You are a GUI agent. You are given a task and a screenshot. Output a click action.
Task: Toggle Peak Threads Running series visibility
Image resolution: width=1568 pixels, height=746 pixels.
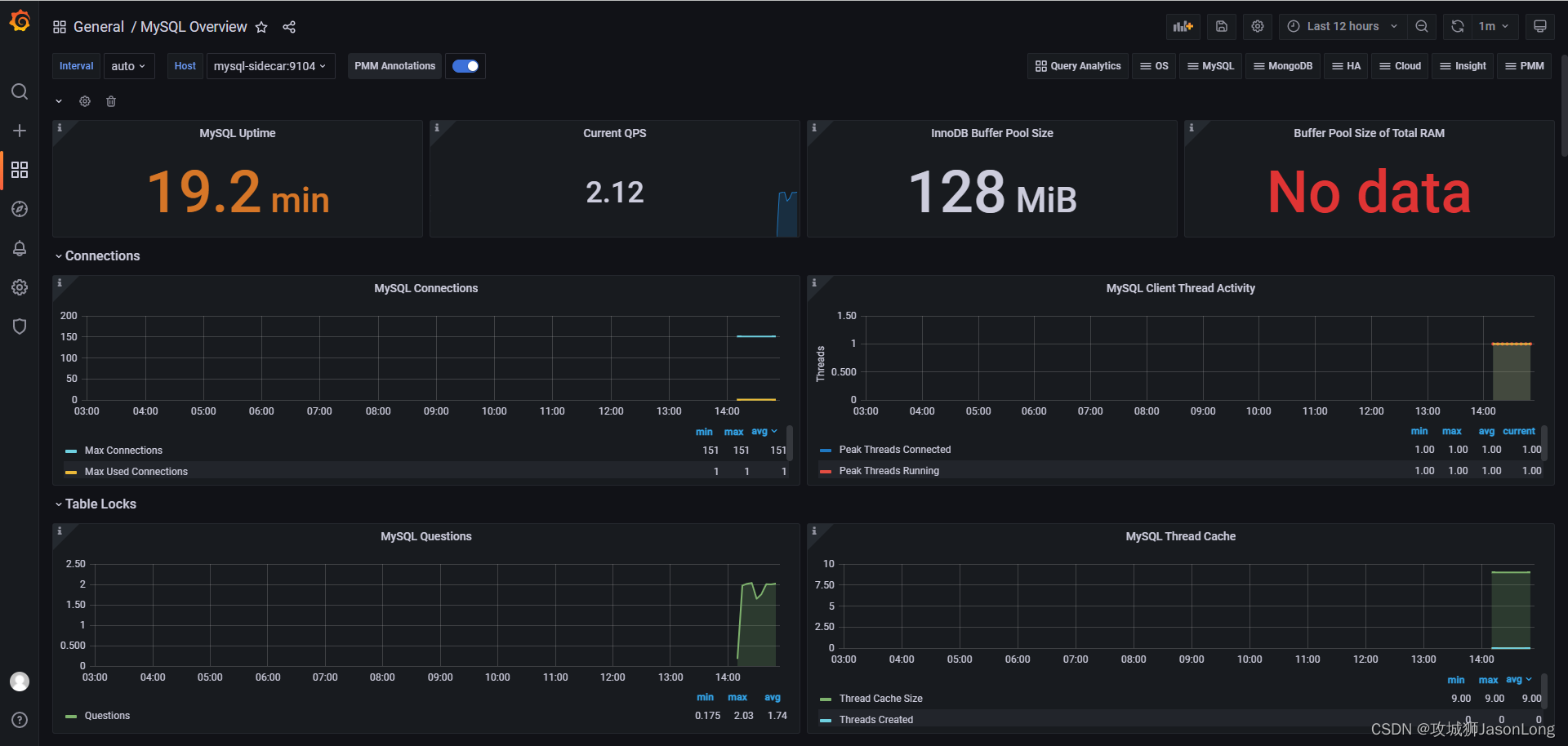[x=889, y=471]
